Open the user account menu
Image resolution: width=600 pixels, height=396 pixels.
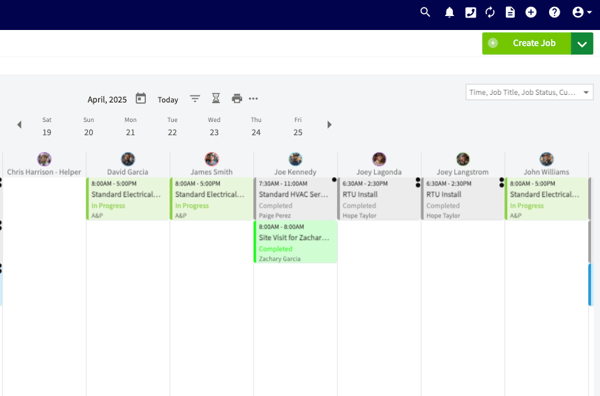582,13
